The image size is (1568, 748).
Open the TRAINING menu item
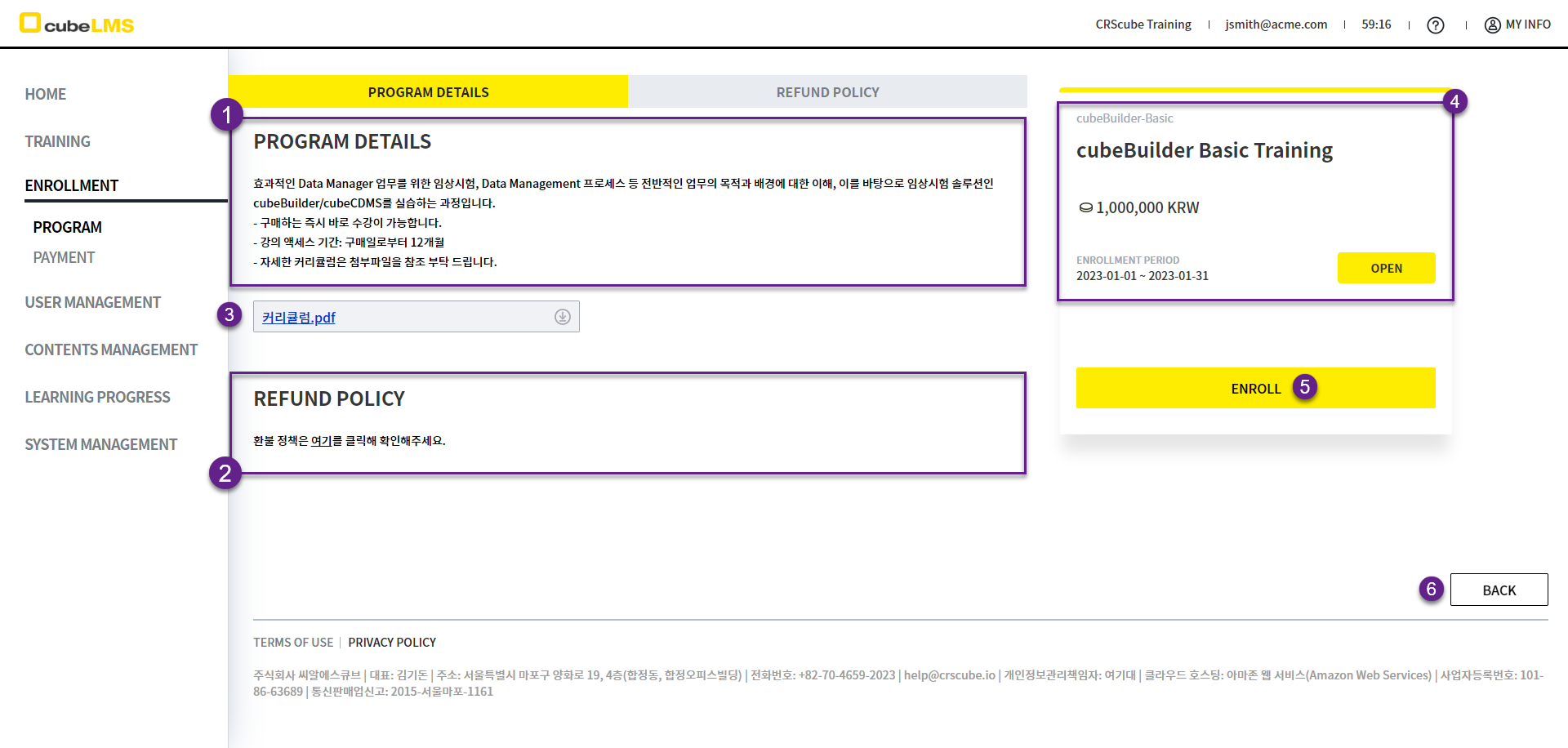(57, 141)
